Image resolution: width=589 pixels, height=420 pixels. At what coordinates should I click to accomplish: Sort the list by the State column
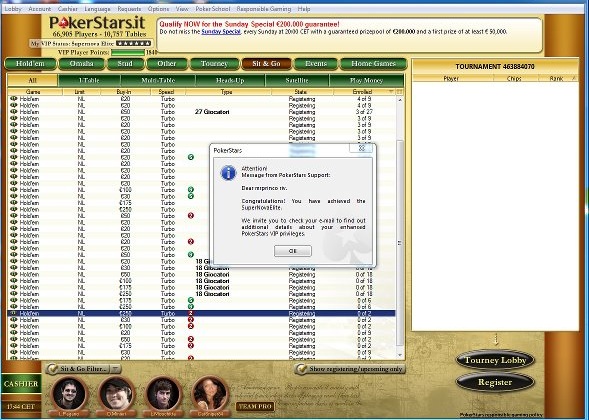click(301, 92)
